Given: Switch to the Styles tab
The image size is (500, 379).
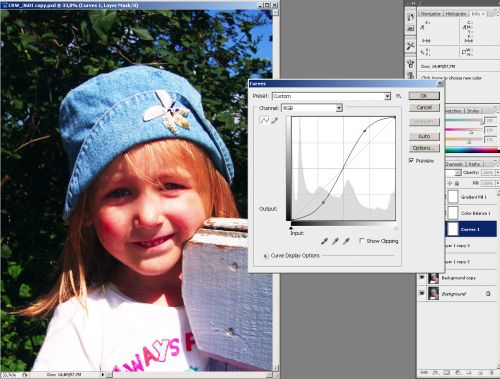Looking at the screenshot, I should pos(473,111).
